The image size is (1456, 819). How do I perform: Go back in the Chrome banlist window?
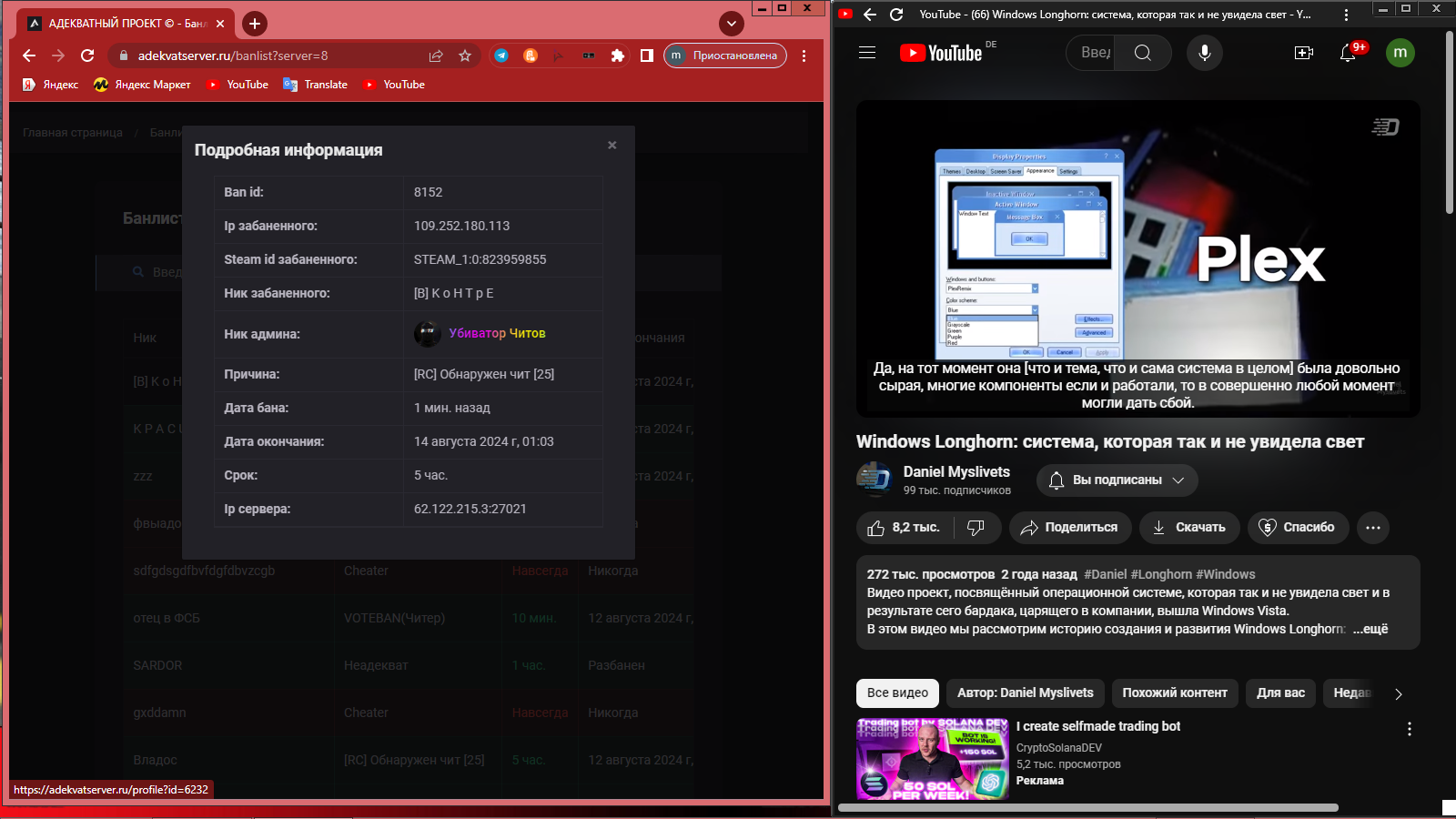[29, 56]
